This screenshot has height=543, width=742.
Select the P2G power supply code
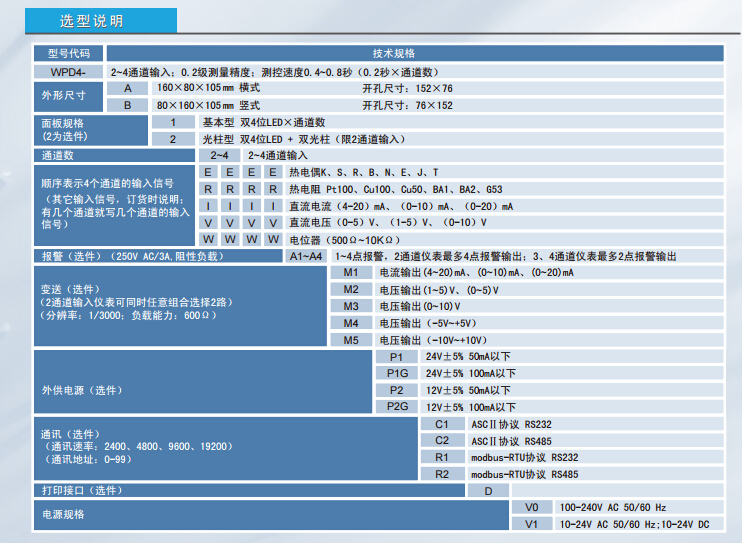coord(397,407)
